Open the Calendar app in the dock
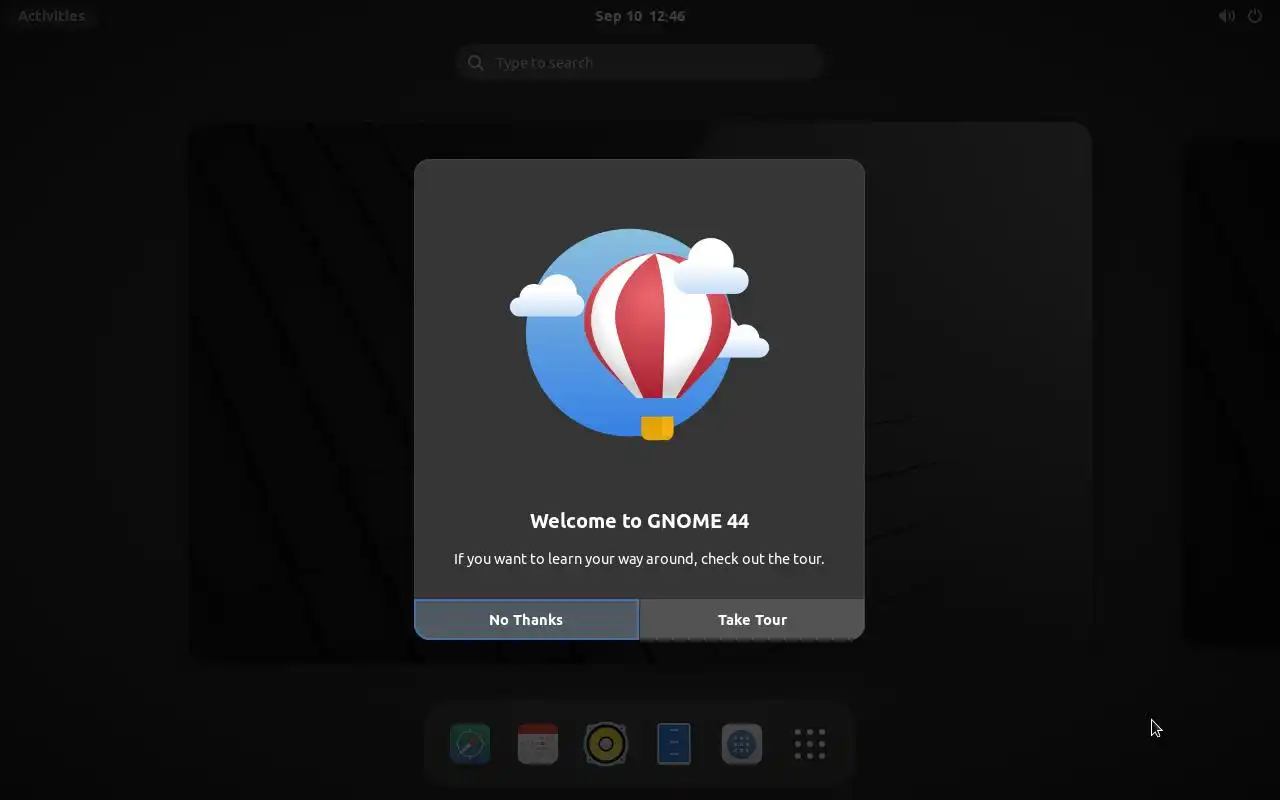 pos(538,744)
